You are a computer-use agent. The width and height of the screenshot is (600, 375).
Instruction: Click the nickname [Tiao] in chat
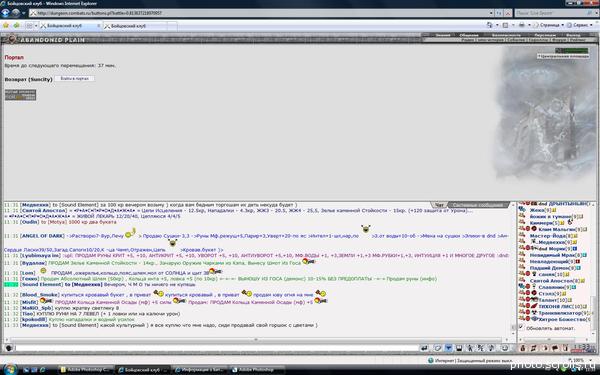click(x=28, y=314)
